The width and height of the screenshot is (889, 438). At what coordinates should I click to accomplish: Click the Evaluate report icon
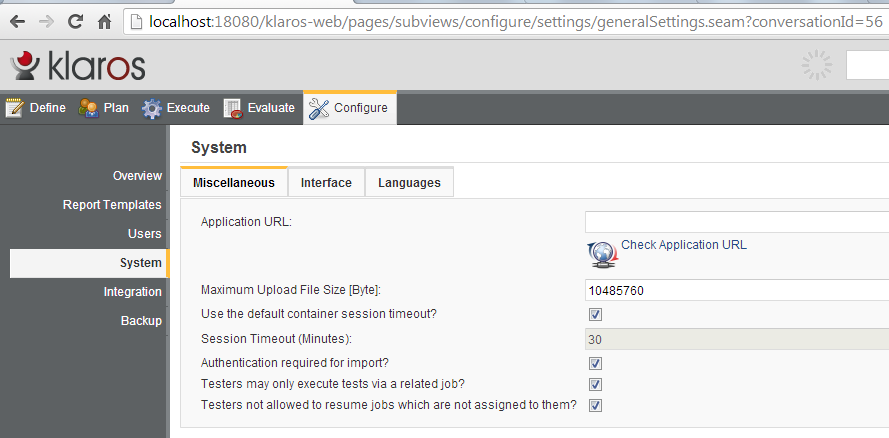tap(233, 108)
